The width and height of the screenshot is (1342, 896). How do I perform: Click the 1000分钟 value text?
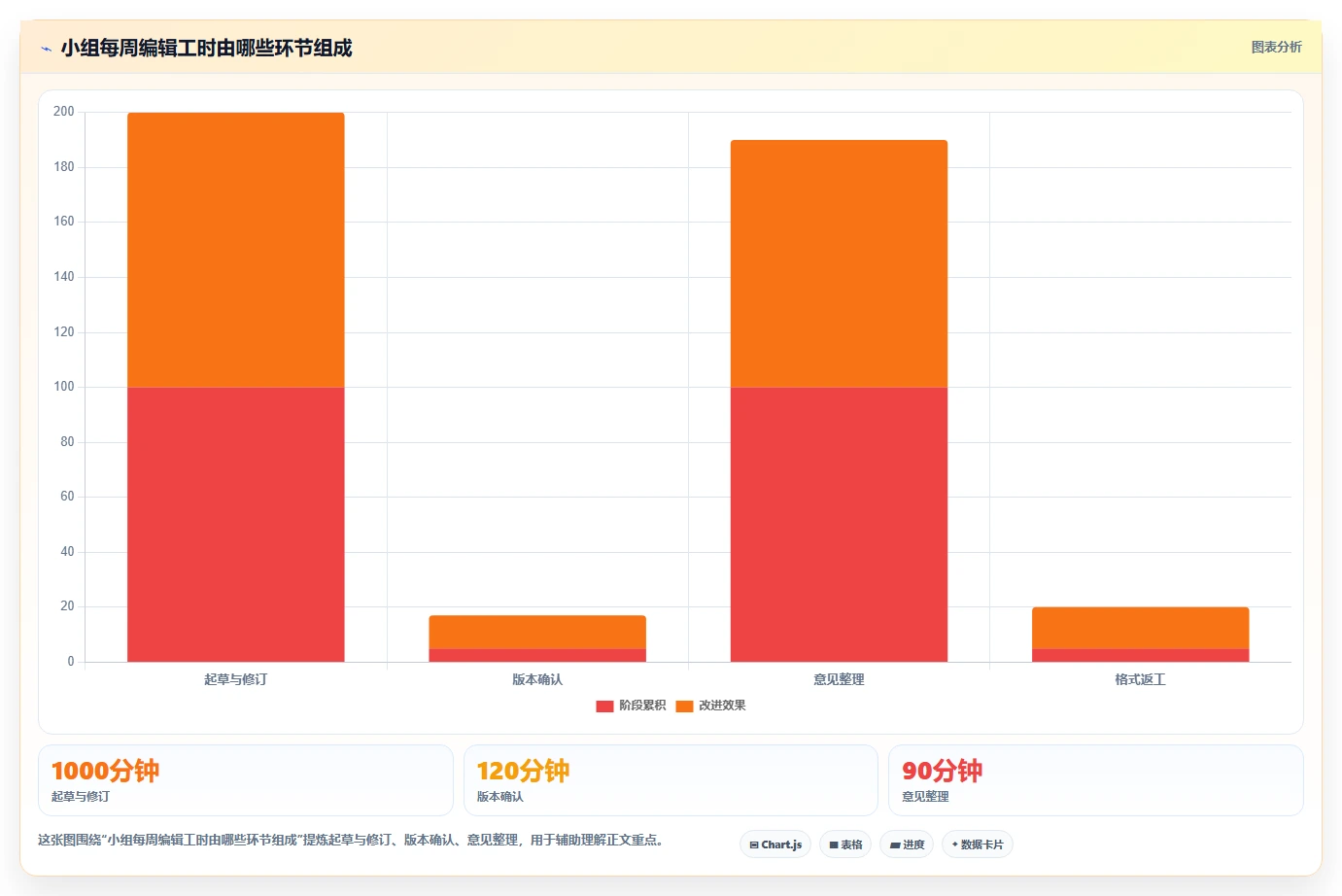click(x=105, y=772)
